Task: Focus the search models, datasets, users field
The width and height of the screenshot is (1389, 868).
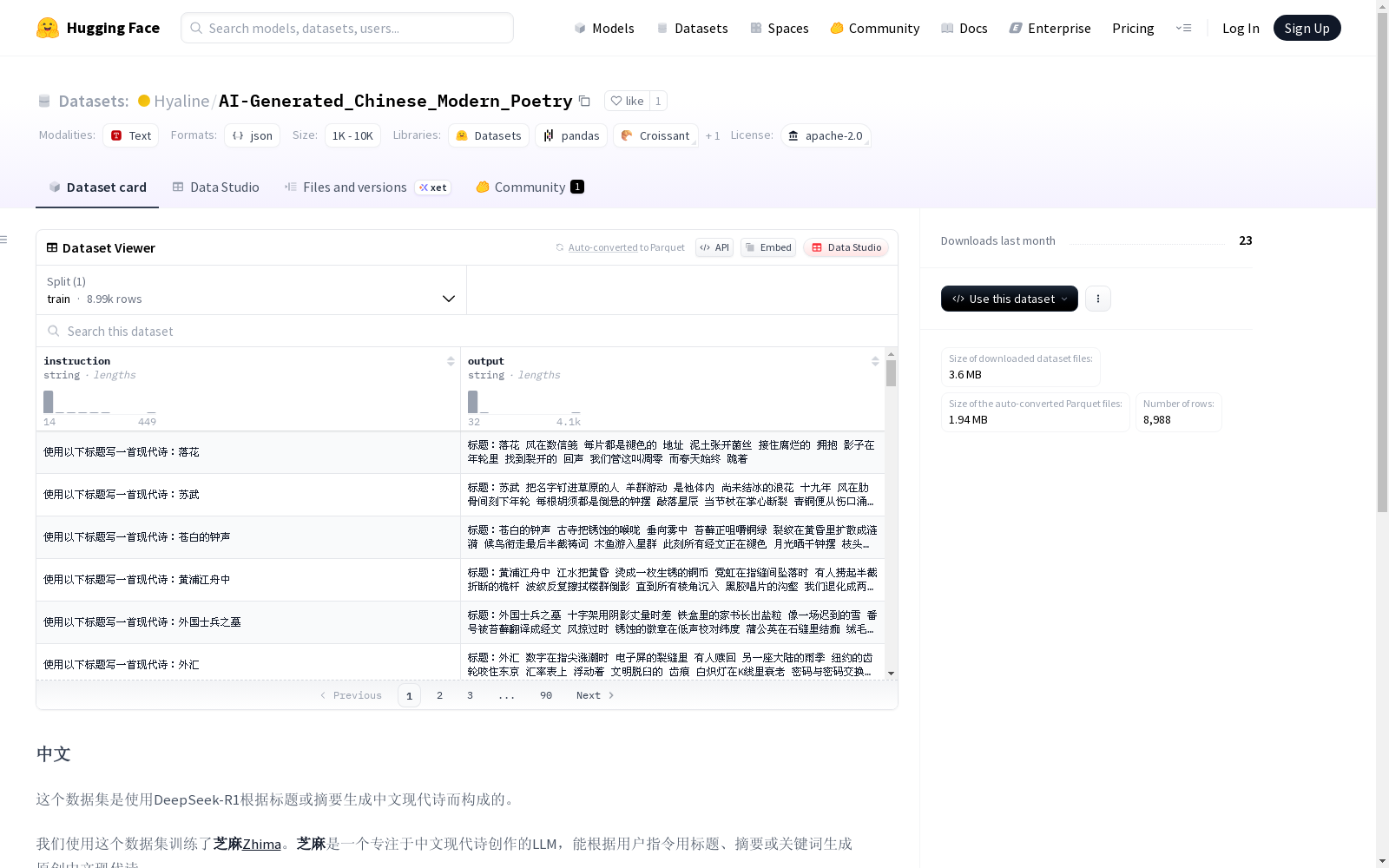Action: [347, 28]
